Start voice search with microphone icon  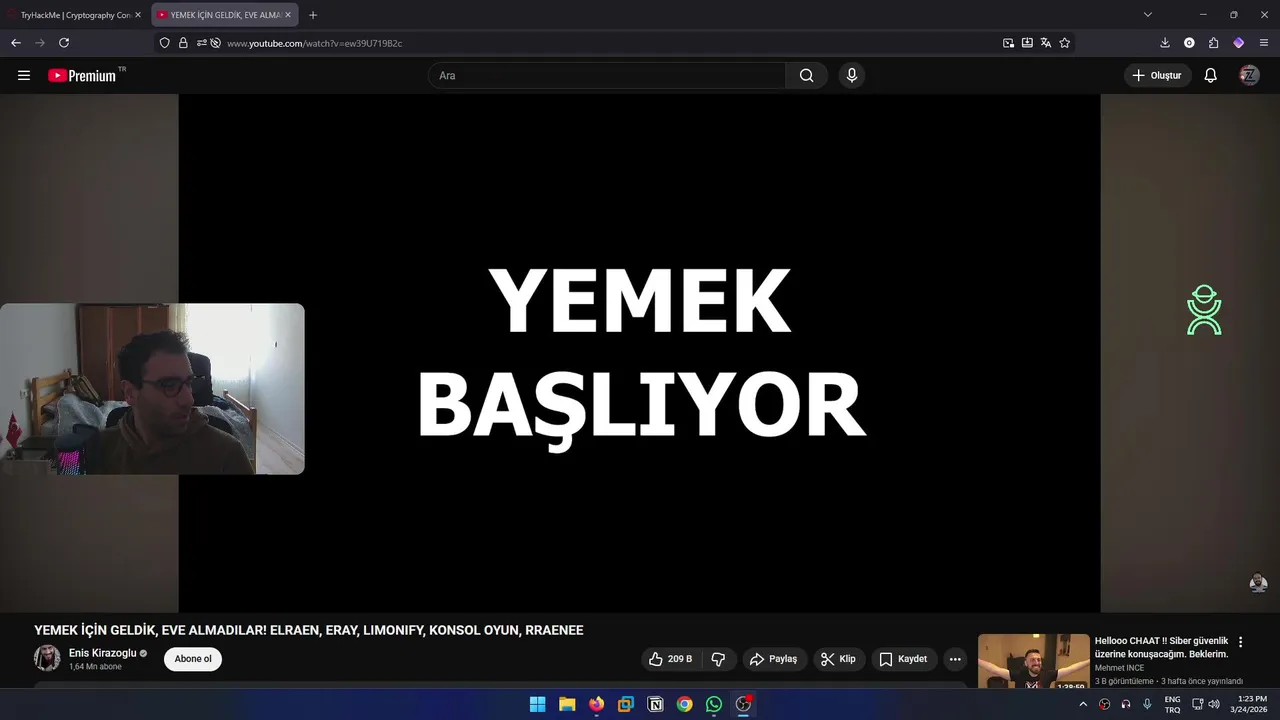click(x=852, y=75)
